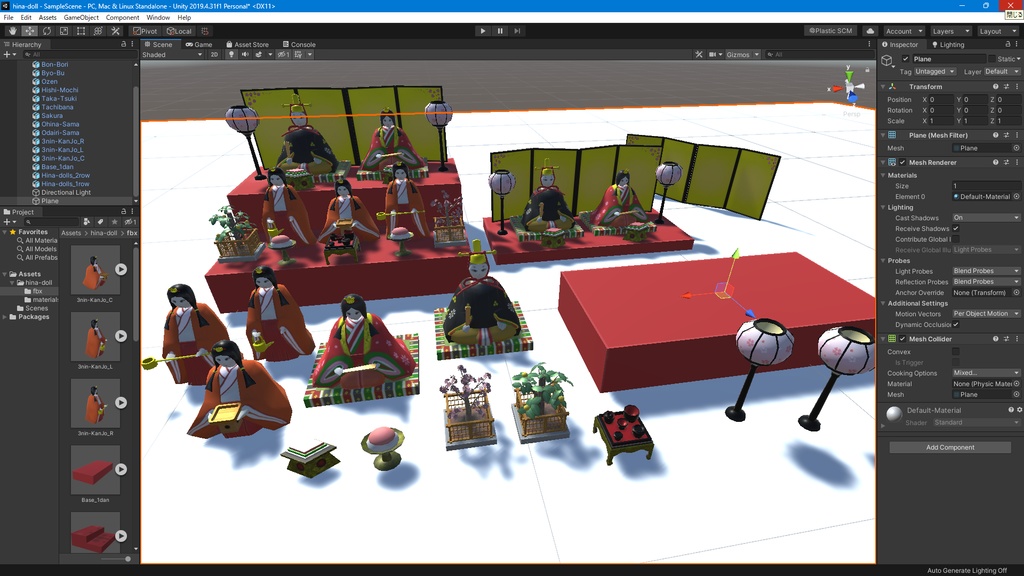Disable the Mesh Renderer component checkbox
Screen dimensions: 1024x576
[x=903, y=162]
